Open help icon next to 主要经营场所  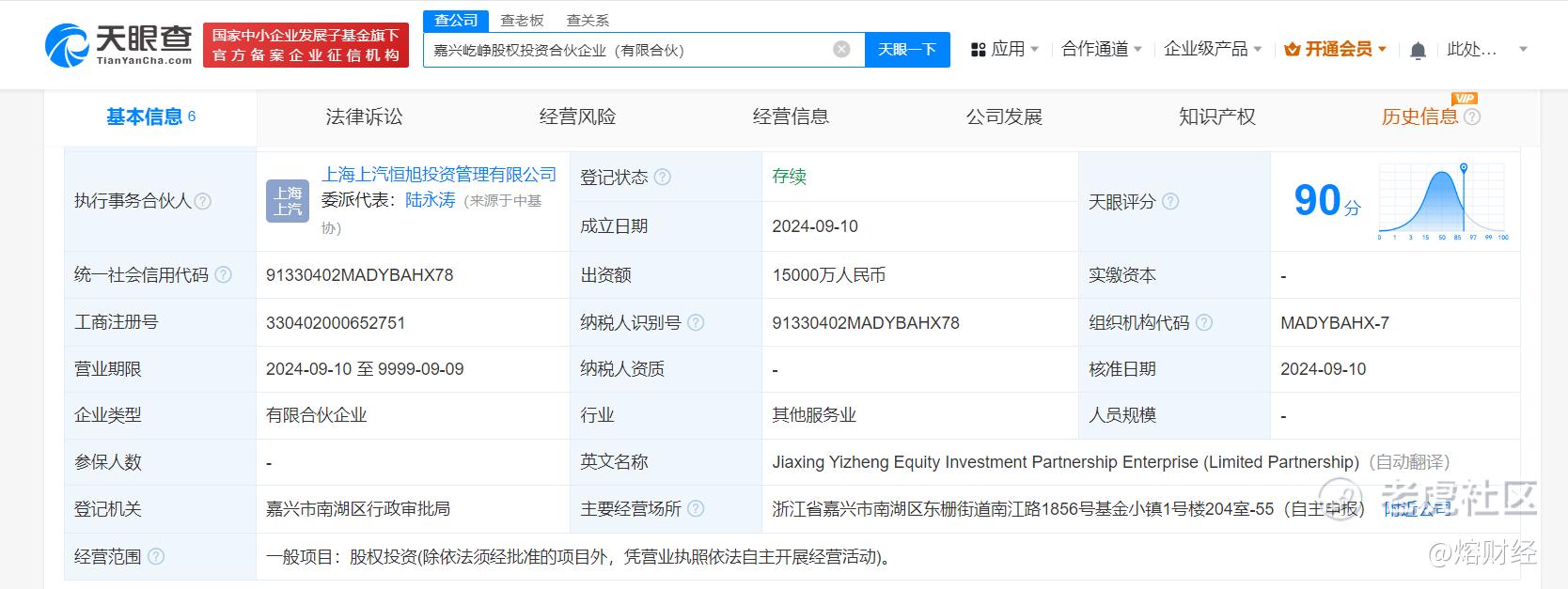click(696, 508)
